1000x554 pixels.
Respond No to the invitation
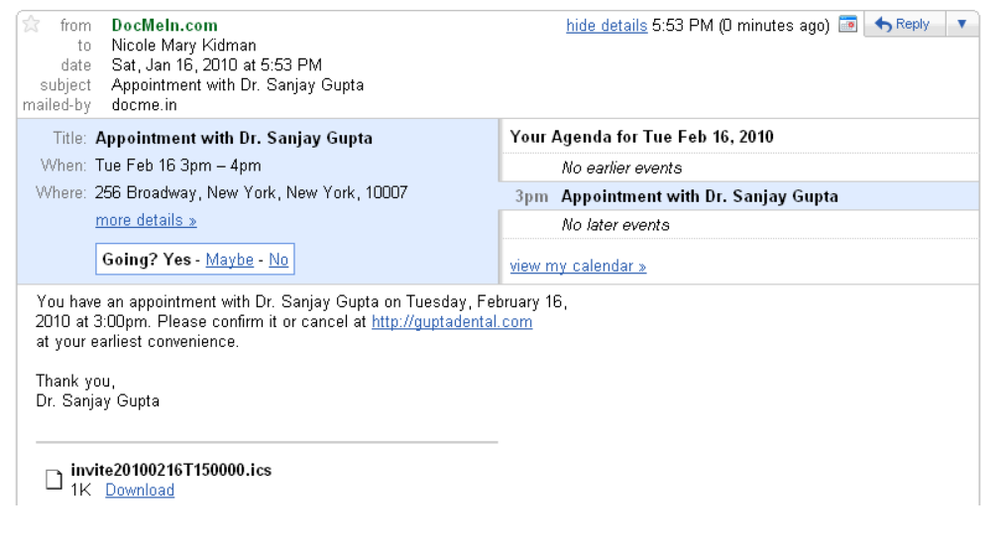(278, 260)
